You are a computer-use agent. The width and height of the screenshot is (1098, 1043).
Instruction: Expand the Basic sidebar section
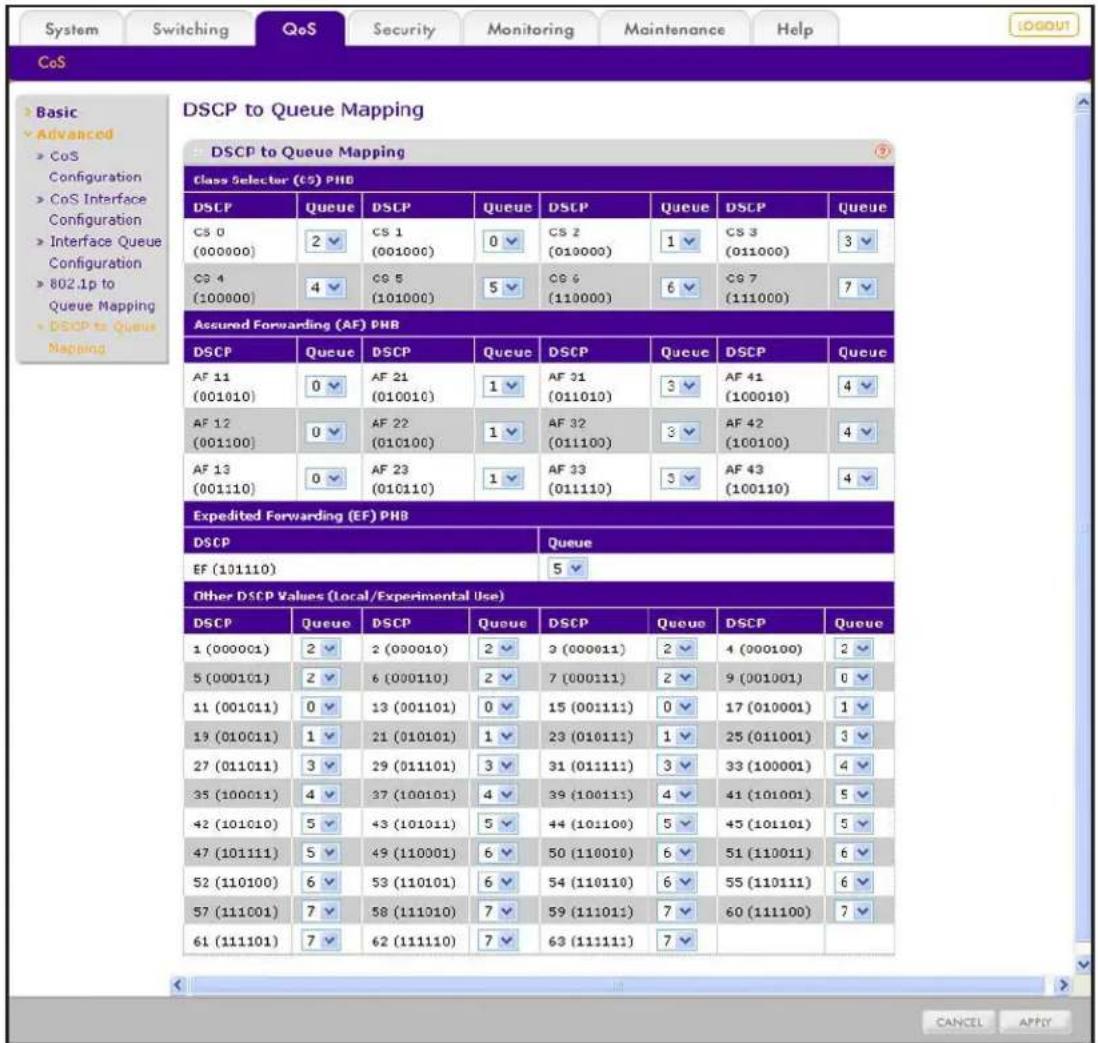(56, 112)
